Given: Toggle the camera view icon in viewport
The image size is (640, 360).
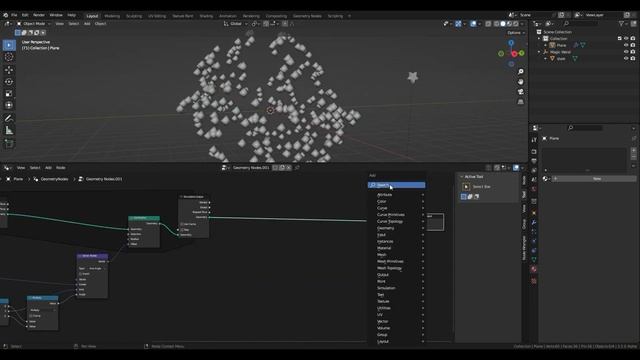Looking at the screenshot, I should click(520, 92).
